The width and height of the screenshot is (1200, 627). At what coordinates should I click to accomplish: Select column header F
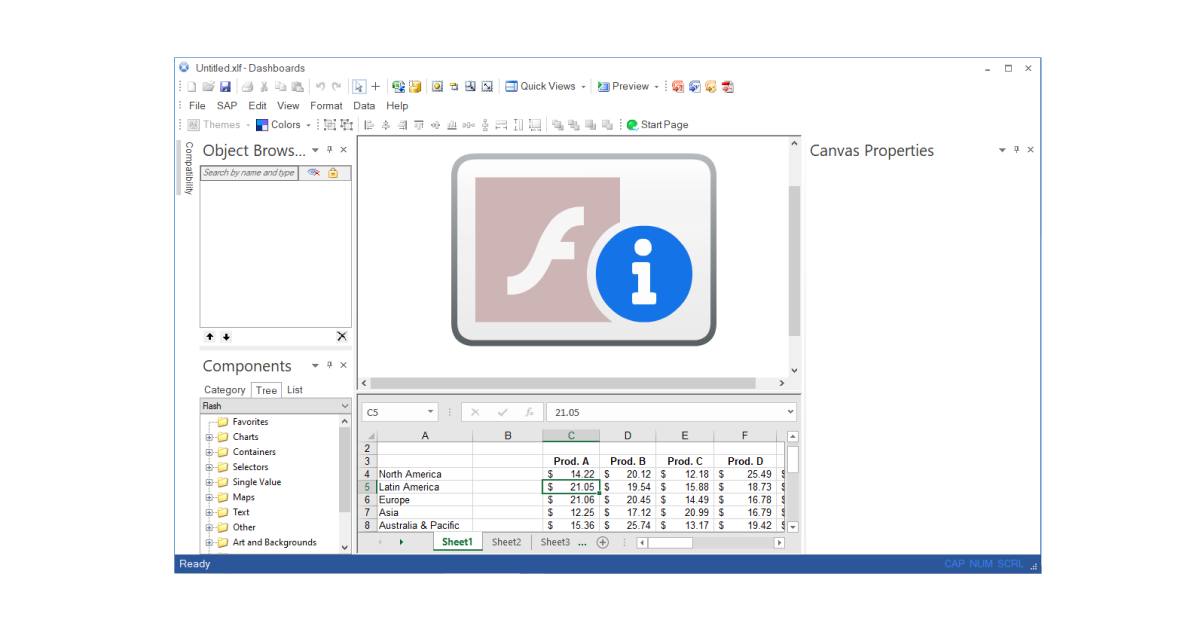click(x=745, y=435)
